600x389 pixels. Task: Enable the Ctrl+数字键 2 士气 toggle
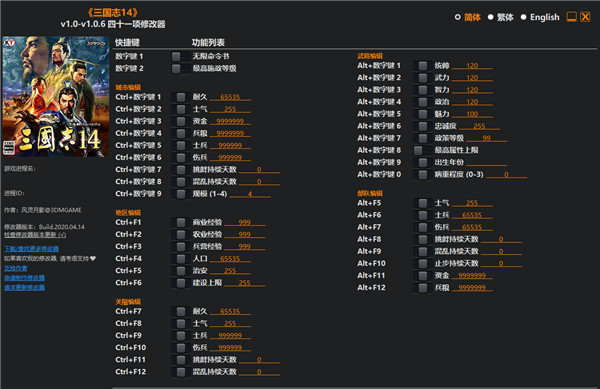(x=181, y=109)
